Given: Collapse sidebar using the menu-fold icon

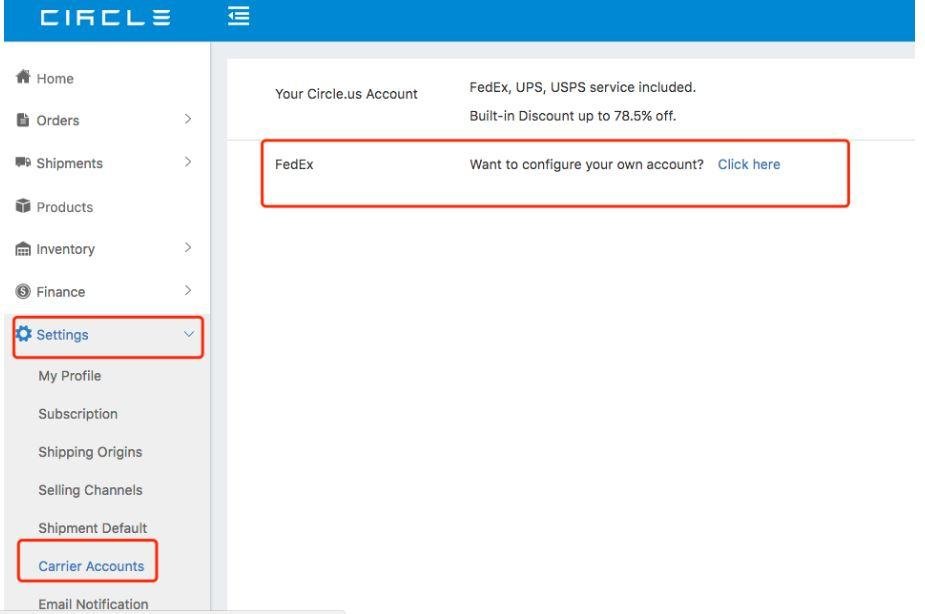Looking at the screenshot, I should point(239,17).
